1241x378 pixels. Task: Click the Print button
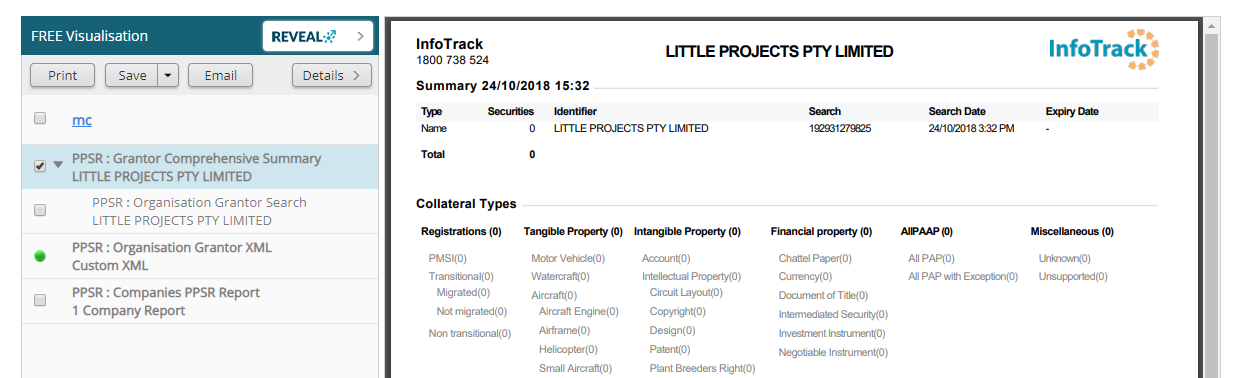click(x=63, y=75)
